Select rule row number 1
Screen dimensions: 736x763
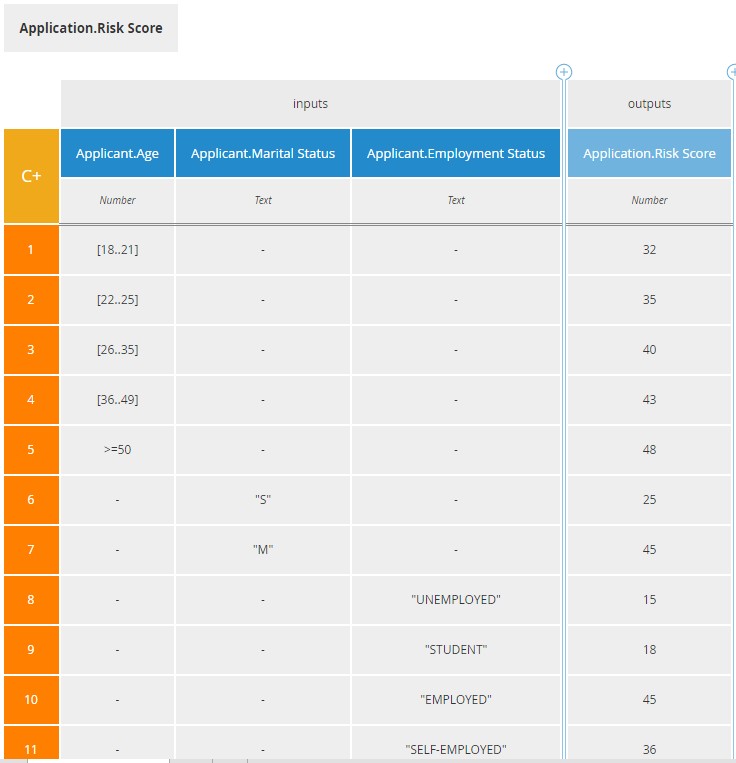(31, 250)
